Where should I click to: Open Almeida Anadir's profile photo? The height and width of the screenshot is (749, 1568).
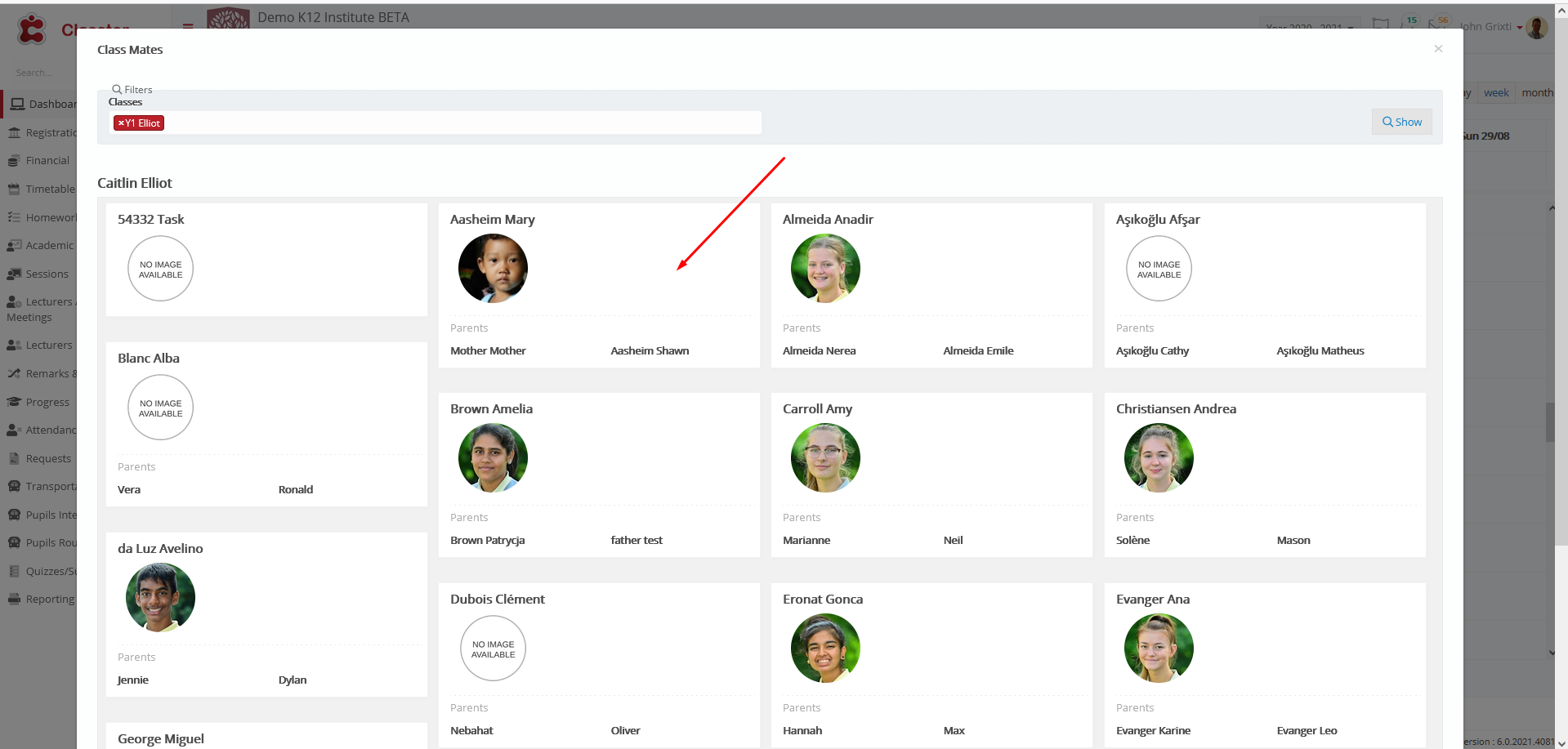pyautogui.click(x=825, y=268)
